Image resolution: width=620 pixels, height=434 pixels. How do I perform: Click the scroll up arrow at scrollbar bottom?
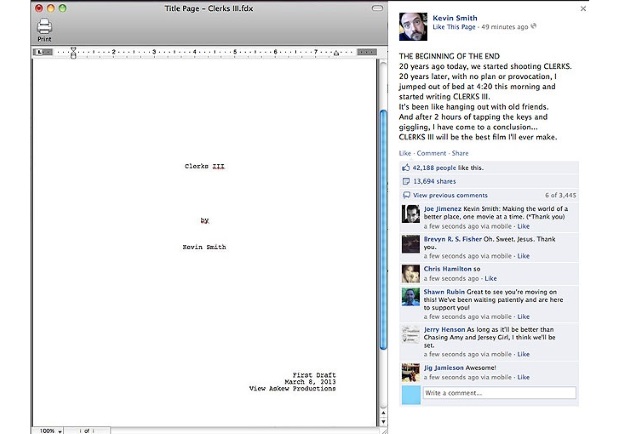pyautogui.click(x=383, y=413)
